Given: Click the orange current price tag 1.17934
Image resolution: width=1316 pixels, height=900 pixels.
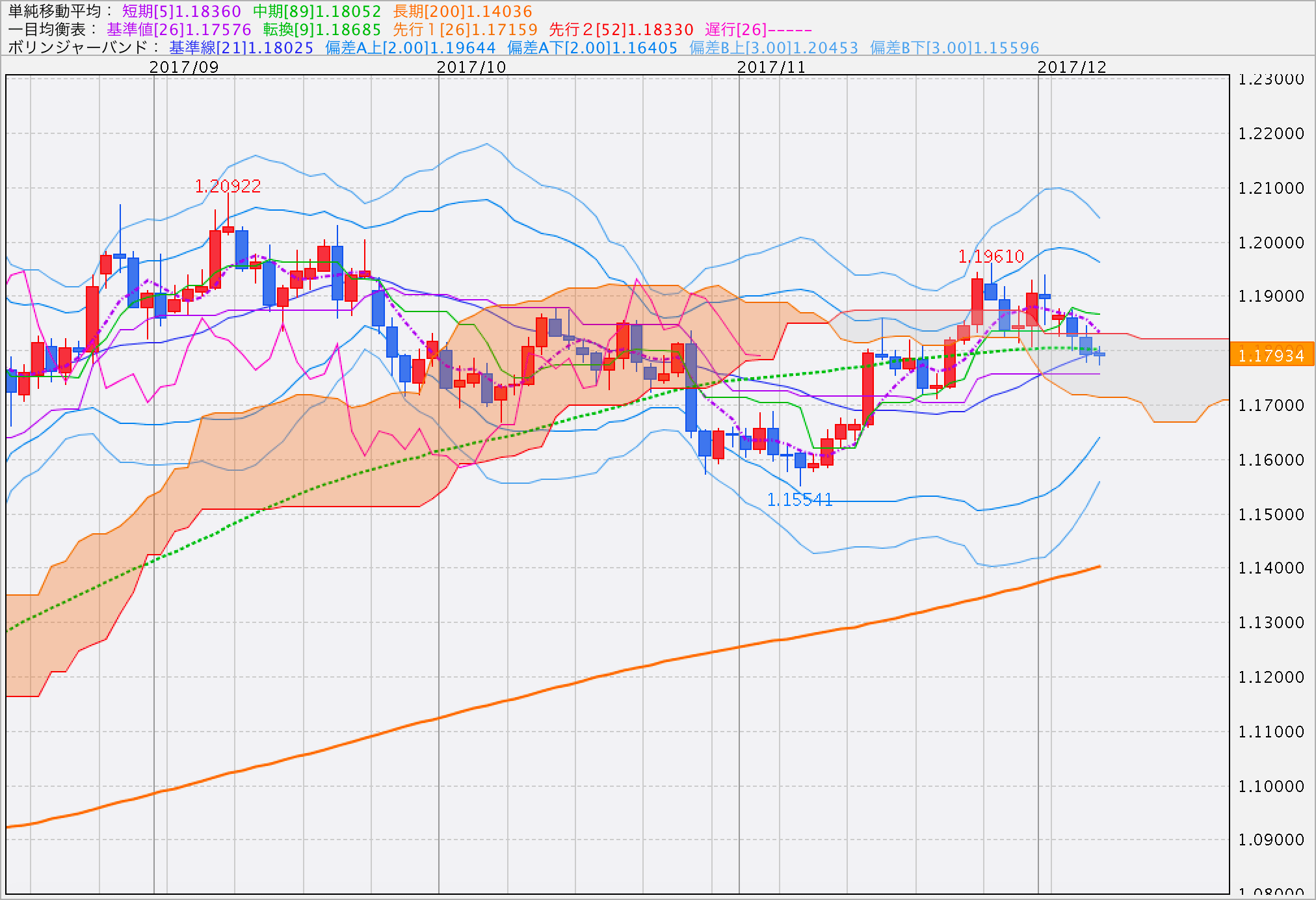Looking at the screenshot, I should [x=1271, y=355].
